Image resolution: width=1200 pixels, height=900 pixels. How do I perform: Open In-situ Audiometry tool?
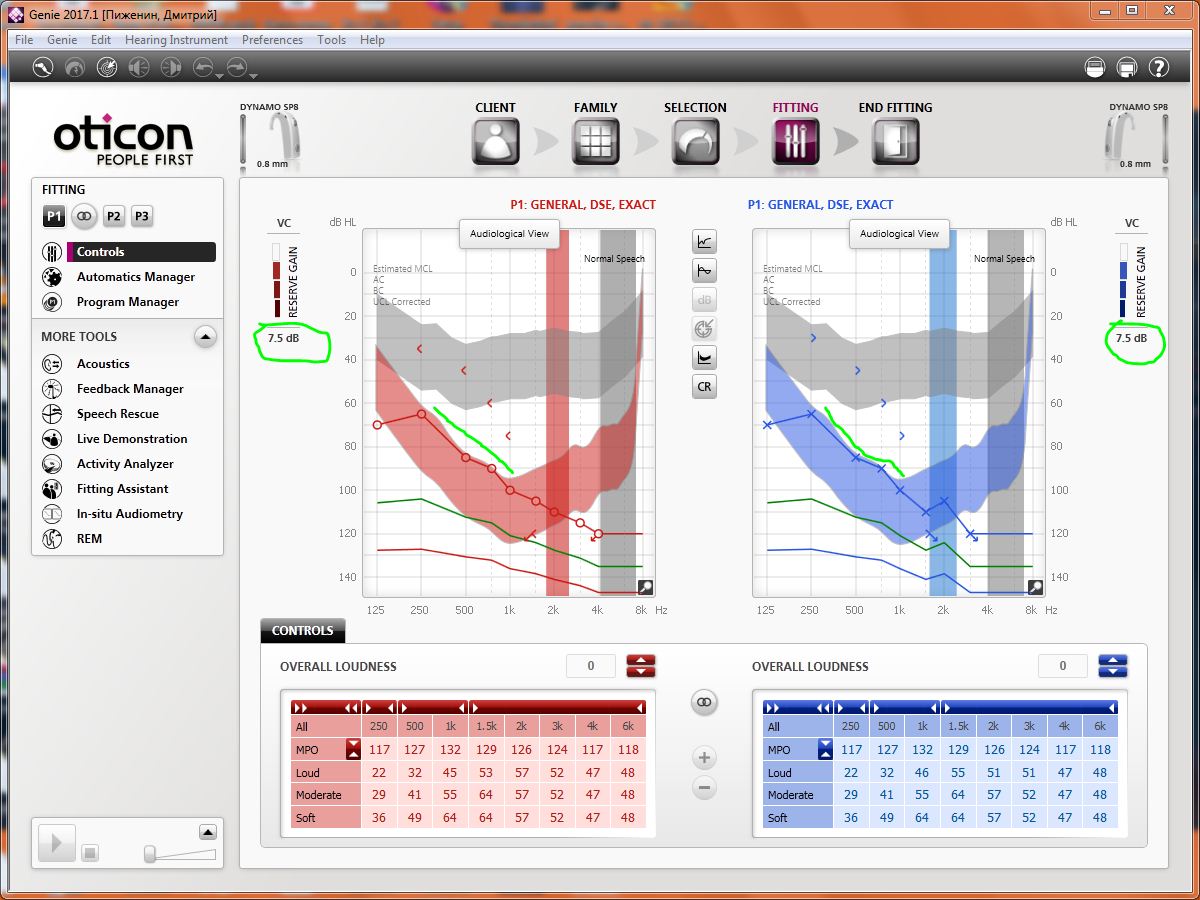pos(130,514)
